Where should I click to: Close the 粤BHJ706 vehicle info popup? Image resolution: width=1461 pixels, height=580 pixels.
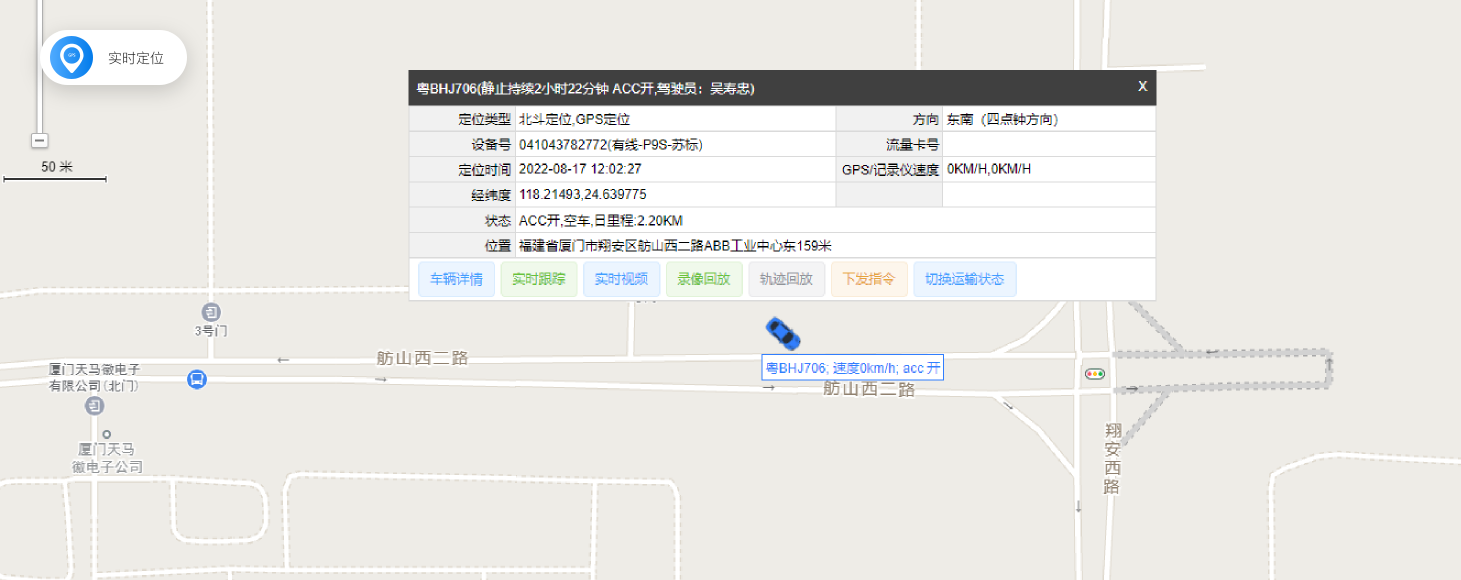coord(1142,87)
